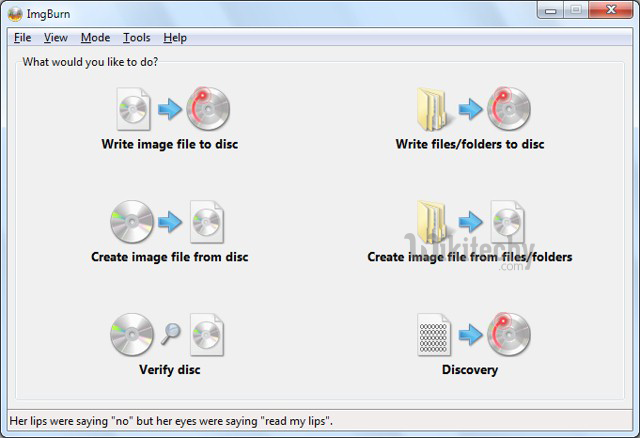Click the folder icon above Create image file from files/folders
640x438 pixels.
coord(433,222)
